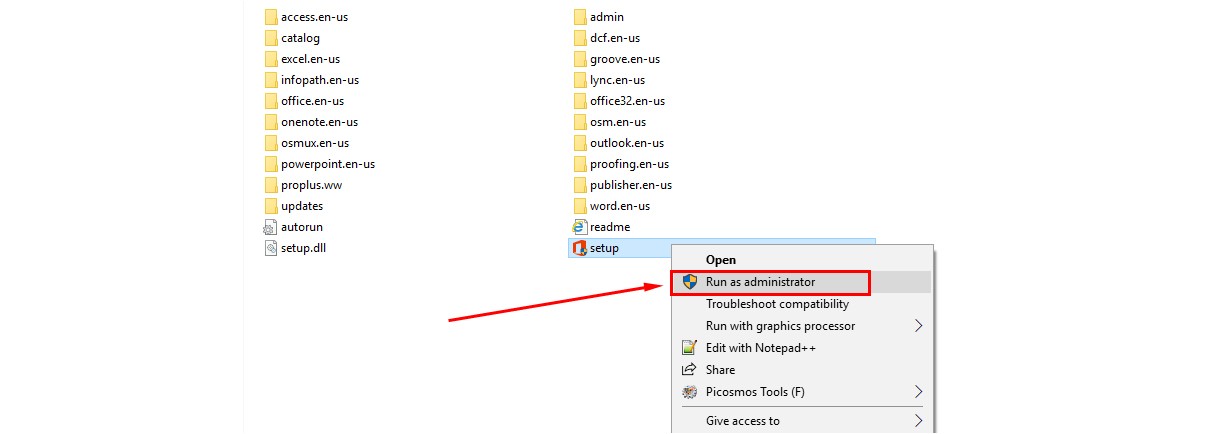Click the Office setup application icon
This screenshot has width=1208, height=434.
579,248
